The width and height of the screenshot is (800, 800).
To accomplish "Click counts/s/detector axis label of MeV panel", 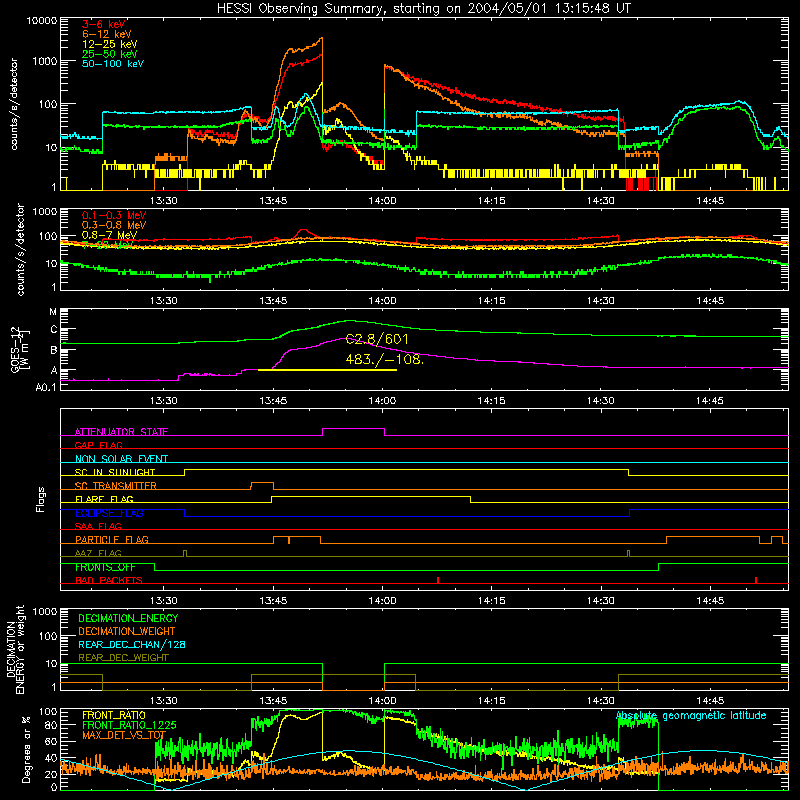I will 20,249.
